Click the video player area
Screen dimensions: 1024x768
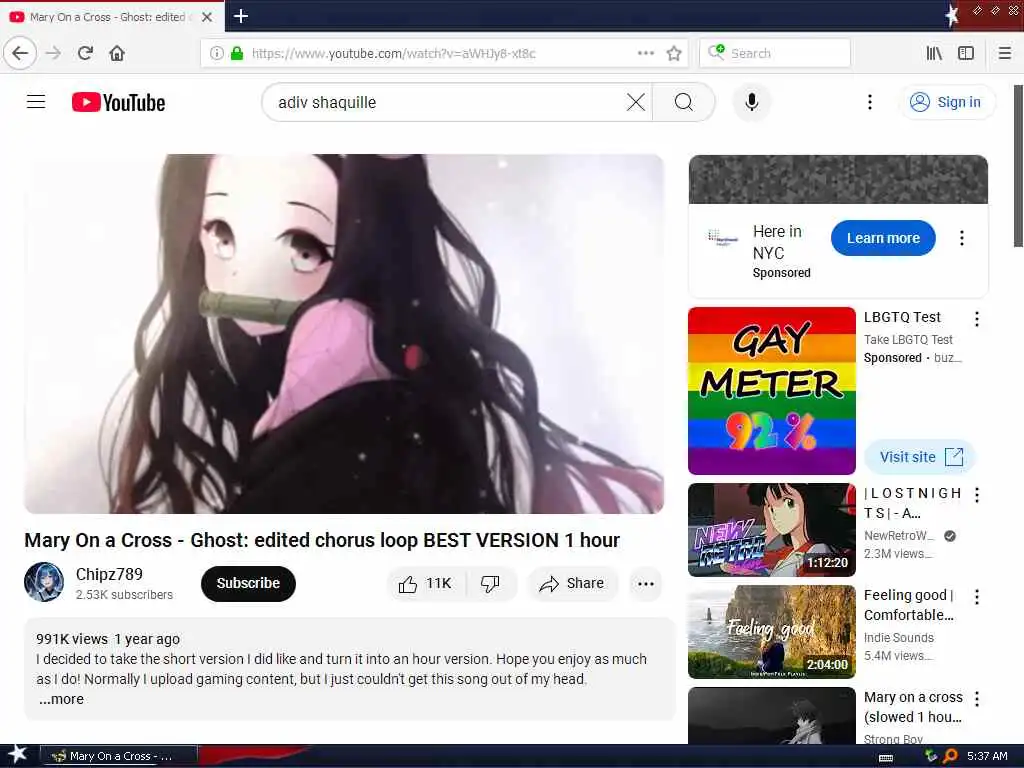[344, 334]
